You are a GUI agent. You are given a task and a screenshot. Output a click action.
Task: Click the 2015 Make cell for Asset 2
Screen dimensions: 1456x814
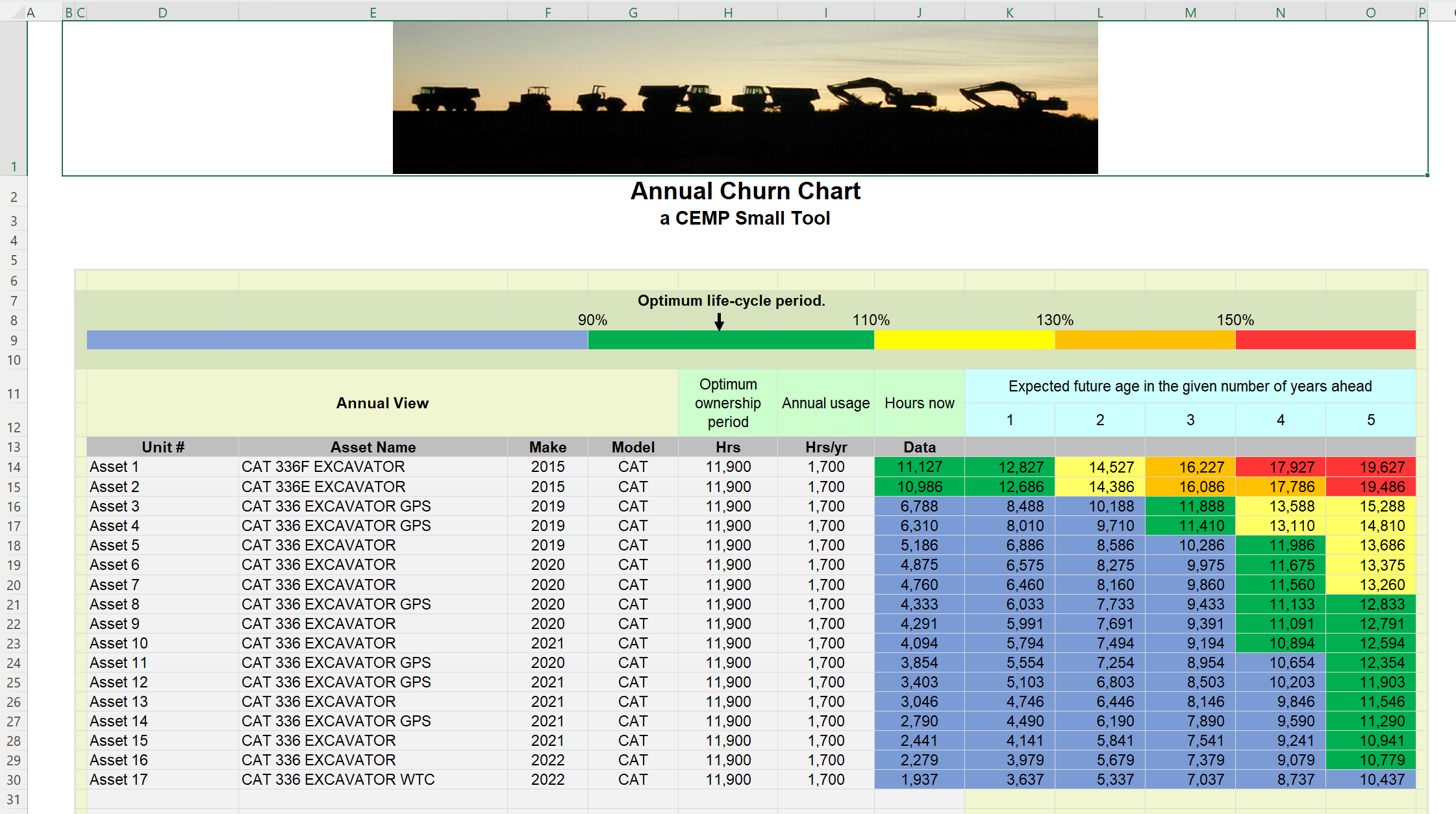[547, 486]
